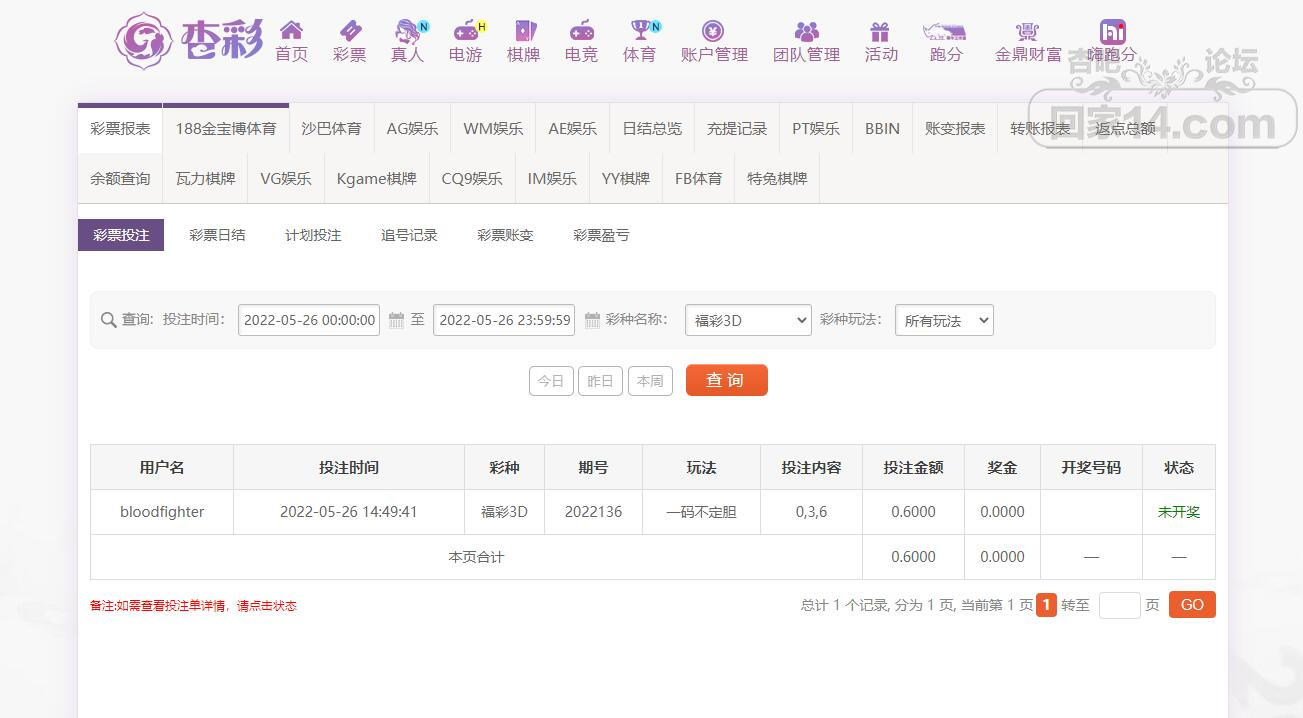1303x718 pixels.
Task: Click the page number input field
Action: click(x=1119, y=605)
